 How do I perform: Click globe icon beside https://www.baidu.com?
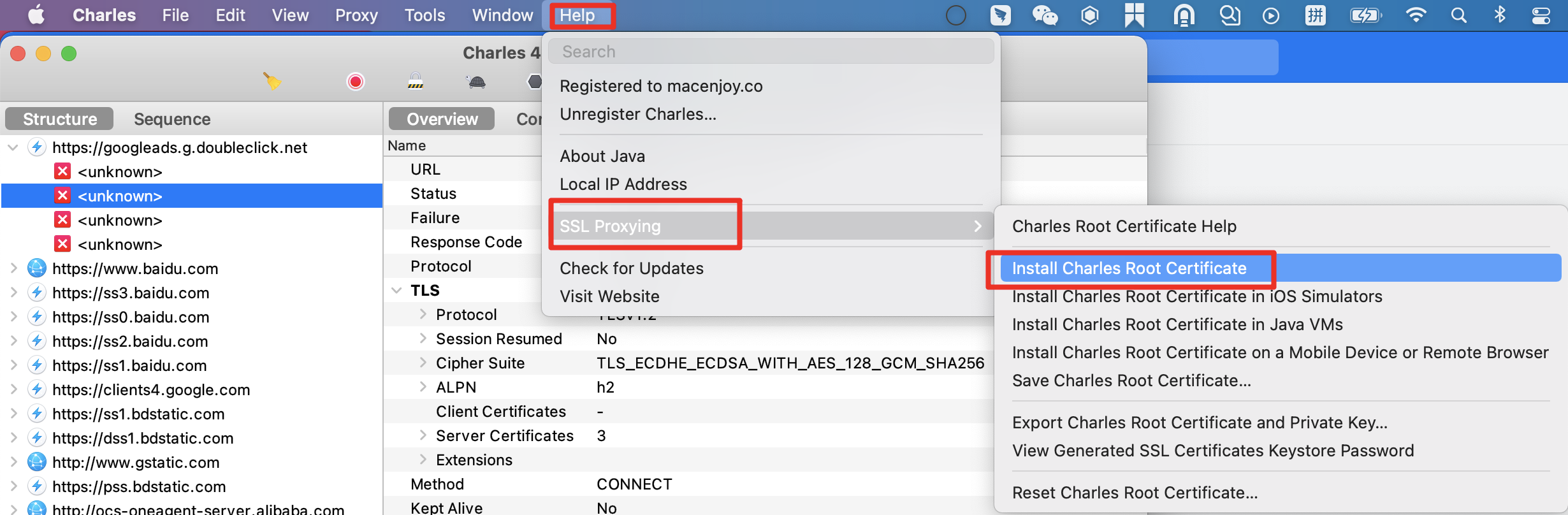tap(37, 268)
